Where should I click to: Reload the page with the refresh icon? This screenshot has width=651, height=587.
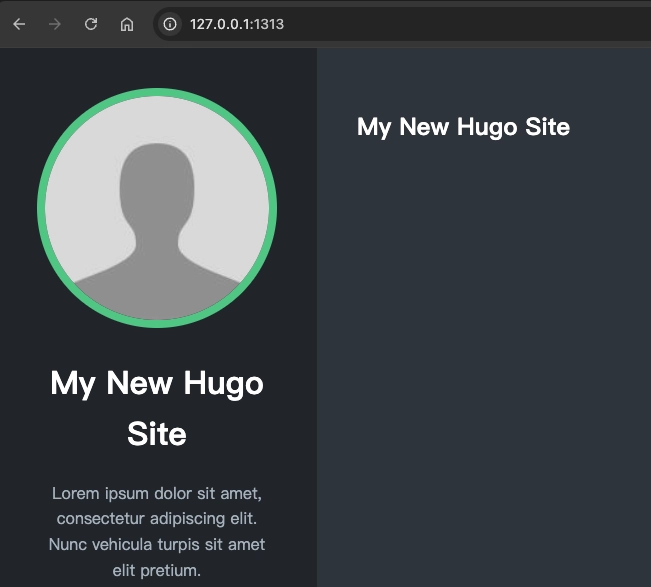[91, 24]
